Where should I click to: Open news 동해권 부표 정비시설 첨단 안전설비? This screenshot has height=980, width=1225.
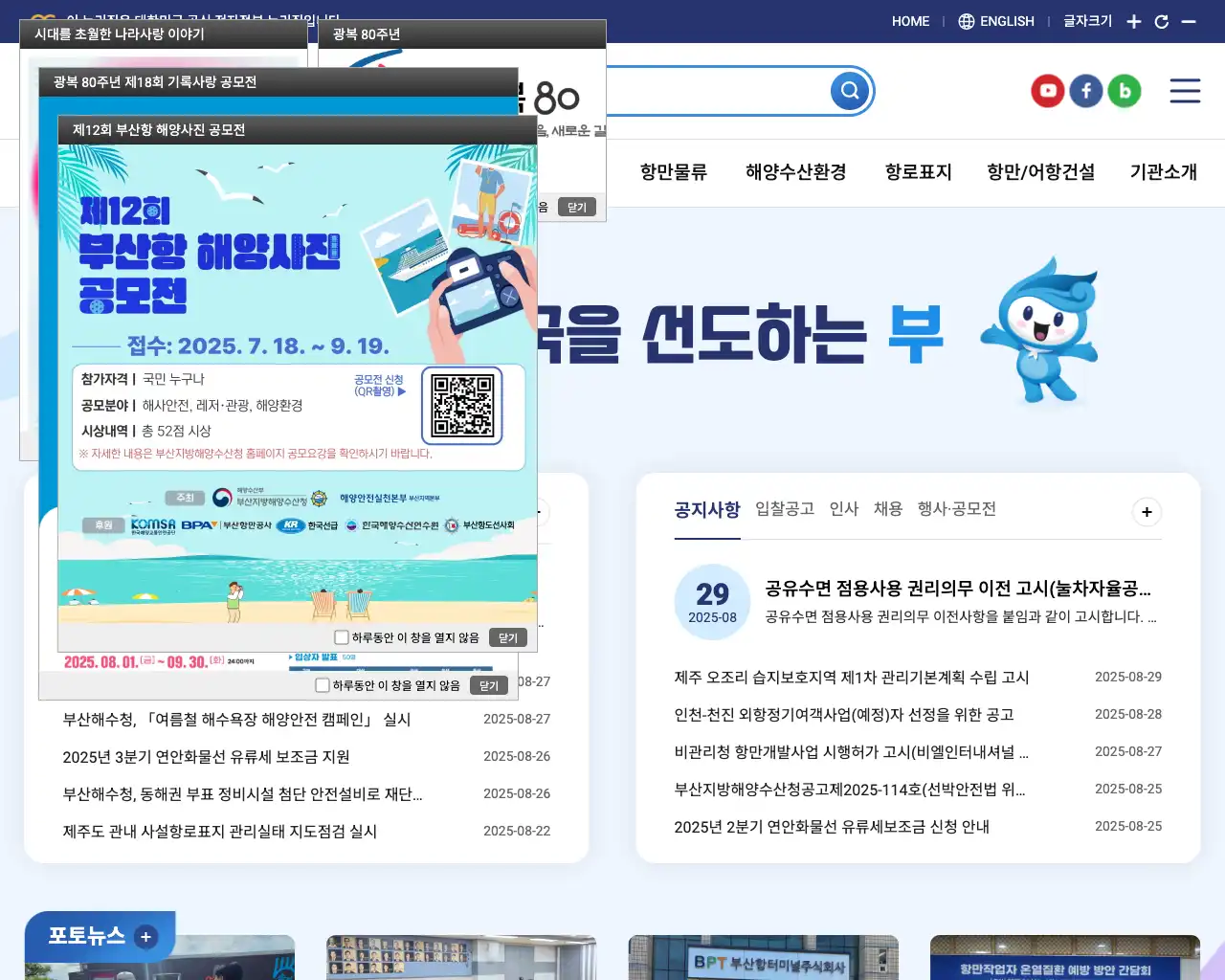click(x=242, y=794)
